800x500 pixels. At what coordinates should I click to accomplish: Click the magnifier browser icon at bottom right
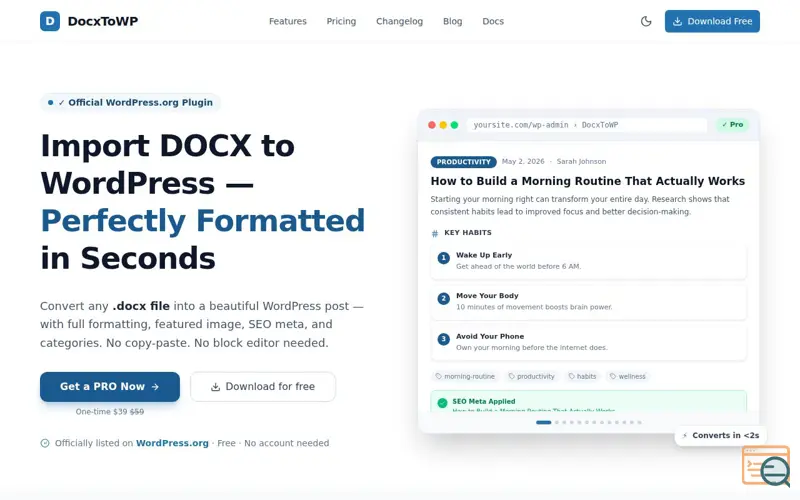[x=766, y=465]
